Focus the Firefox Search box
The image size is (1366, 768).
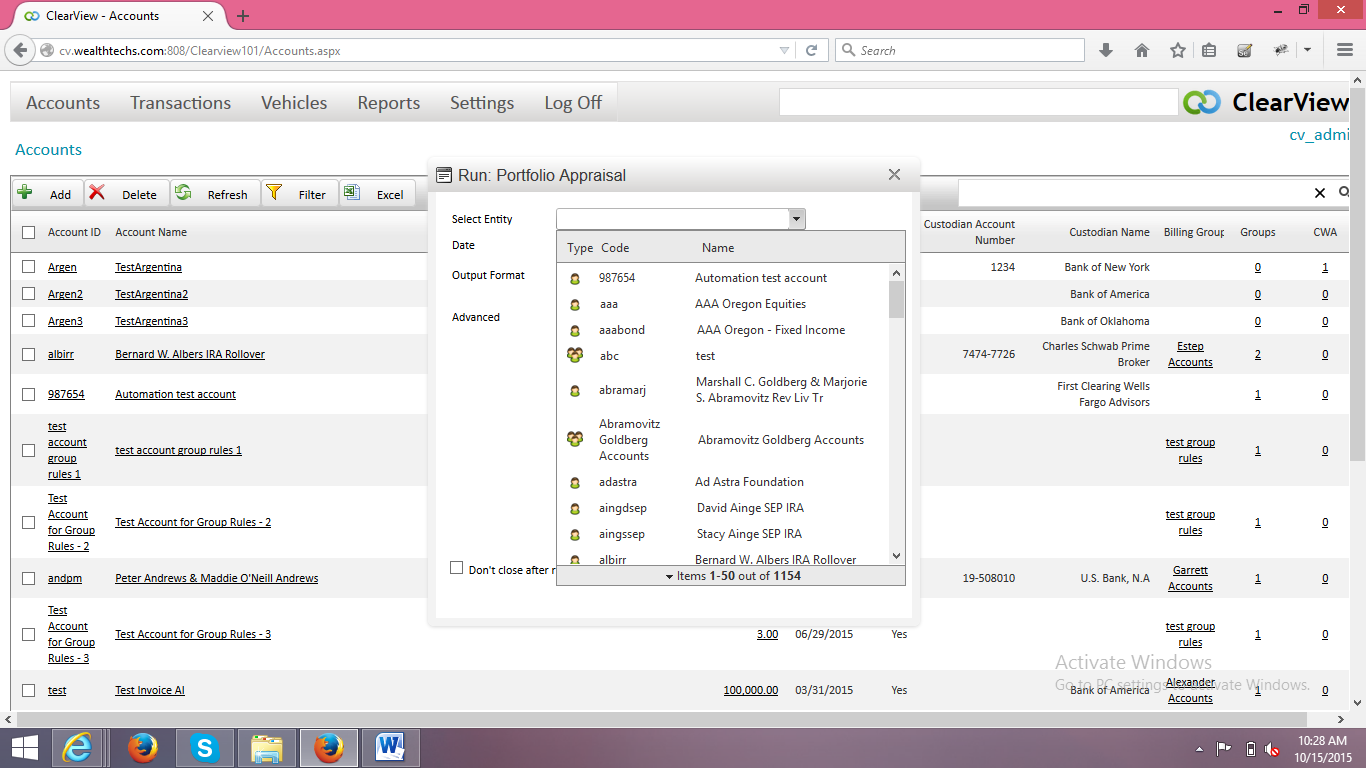click(960, 50)
